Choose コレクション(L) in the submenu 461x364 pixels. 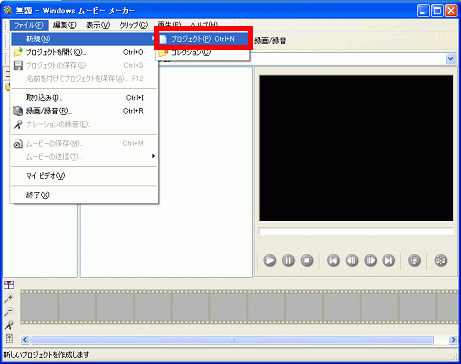(x=203, y=52)
